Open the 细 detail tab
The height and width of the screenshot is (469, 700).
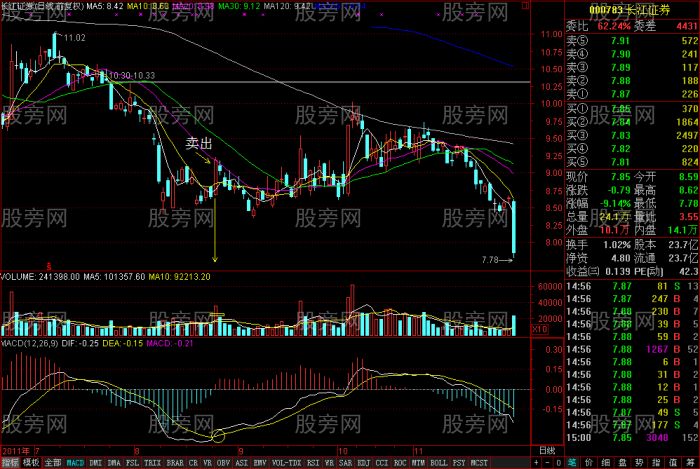pyautogui.click(x=606, y=463)
